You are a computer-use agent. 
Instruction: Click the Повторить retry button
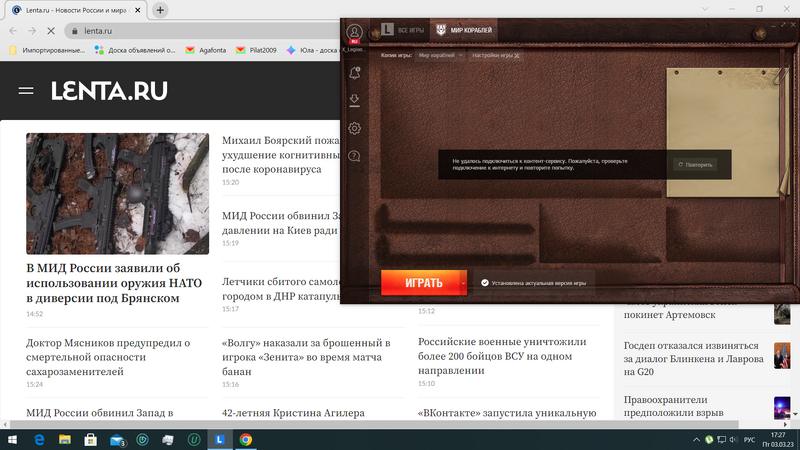[x=695, y=165]
